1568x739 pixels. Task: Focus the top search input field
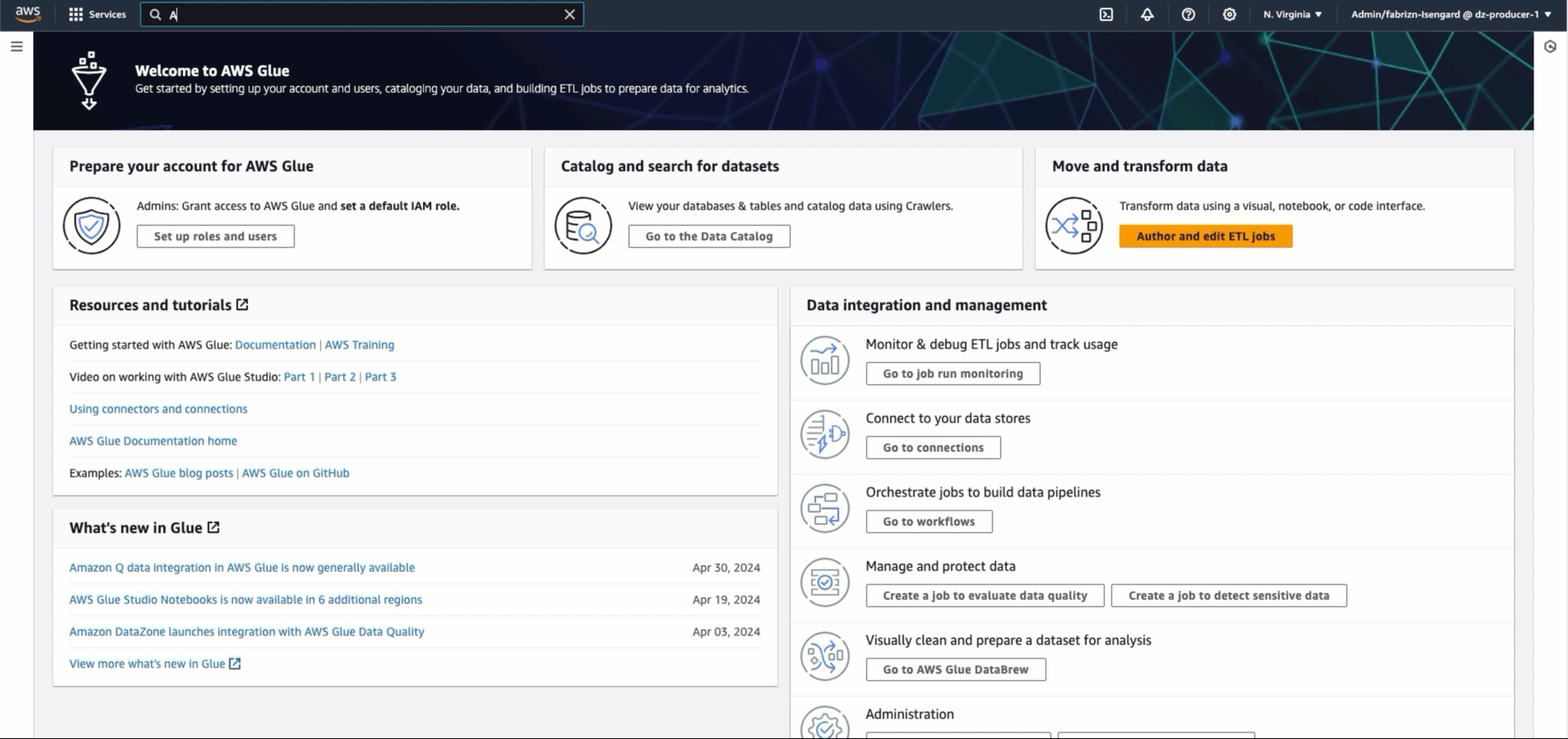[362, 14]
